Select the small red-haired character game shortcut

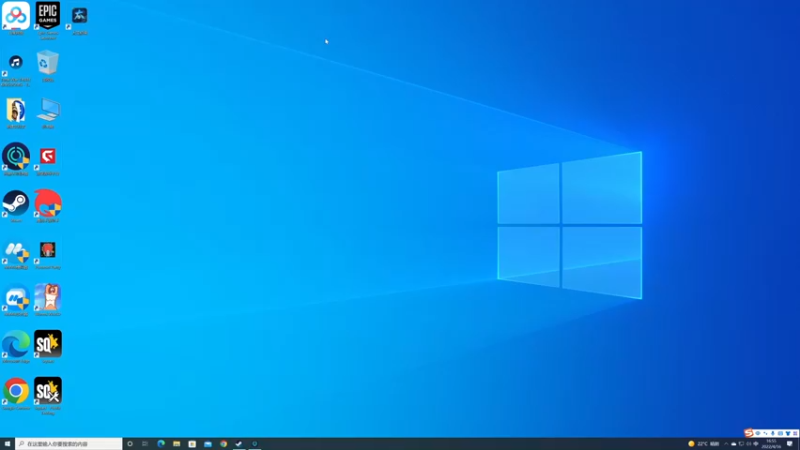click(48, 255)
